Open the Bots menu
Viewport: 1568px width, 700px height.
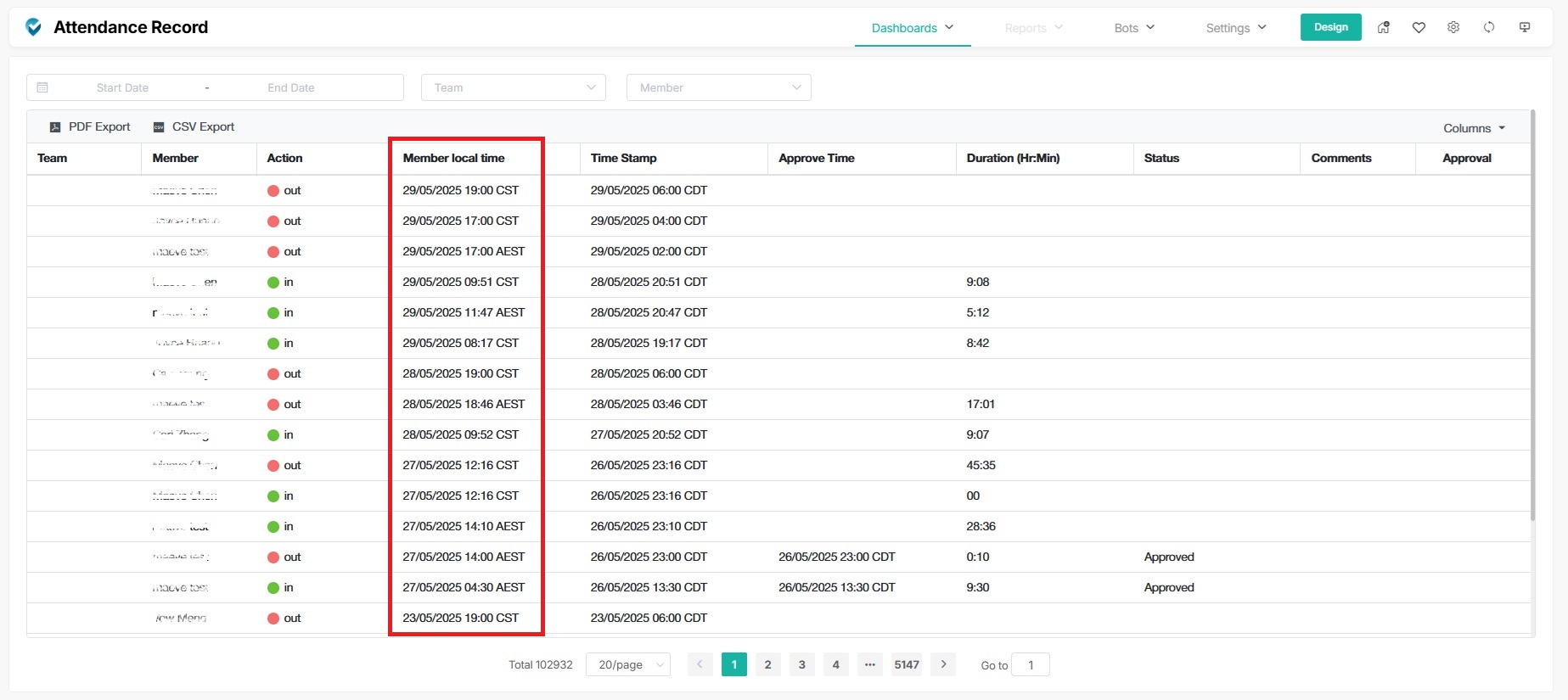[1134, 28]
